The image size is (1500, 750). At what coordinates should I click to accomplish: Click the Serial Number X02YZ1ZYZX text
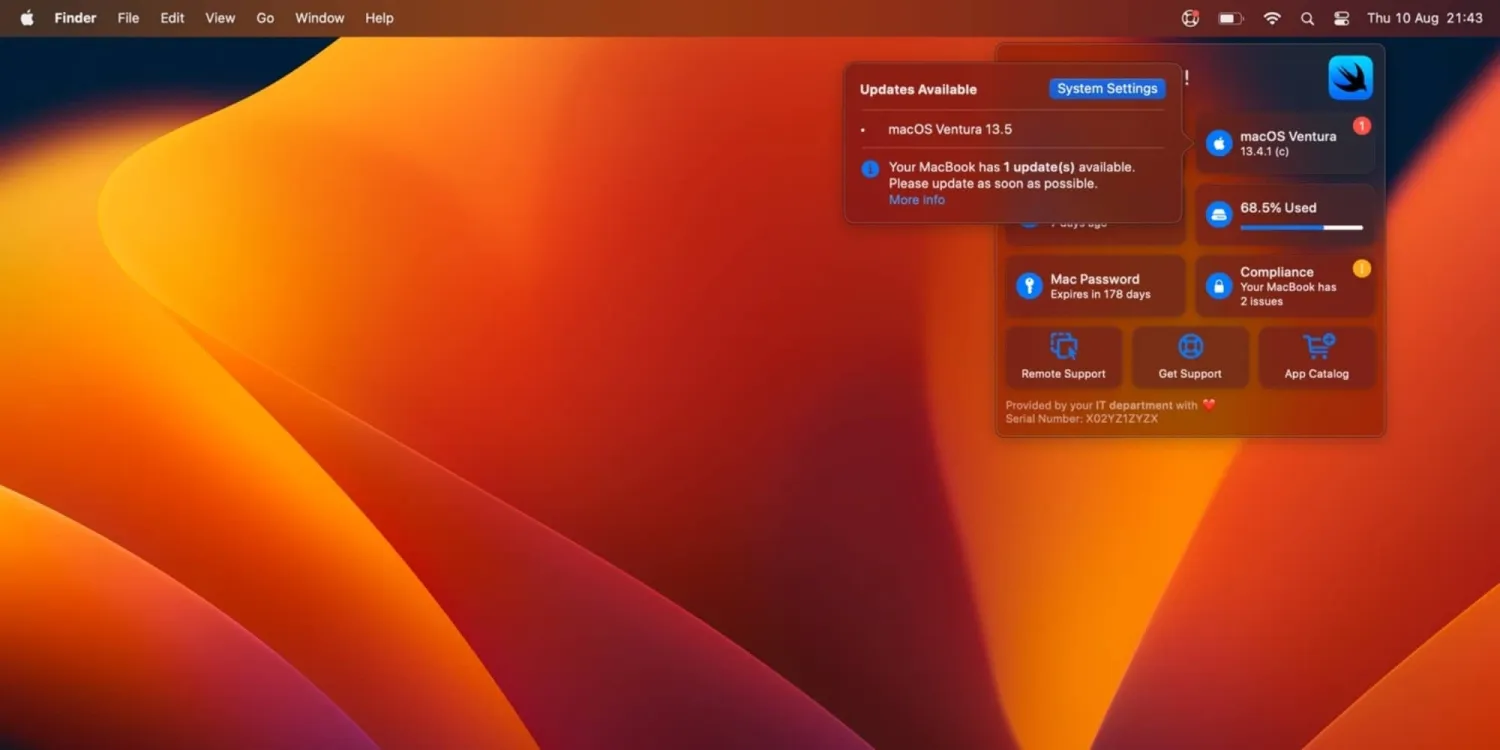point(1082,419)
